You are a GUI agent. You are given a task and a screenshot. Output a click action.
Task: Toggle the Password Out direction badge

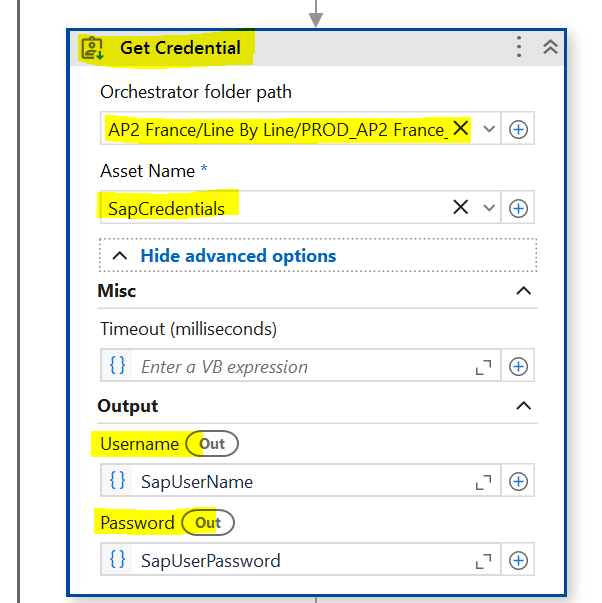pos(208,522)
